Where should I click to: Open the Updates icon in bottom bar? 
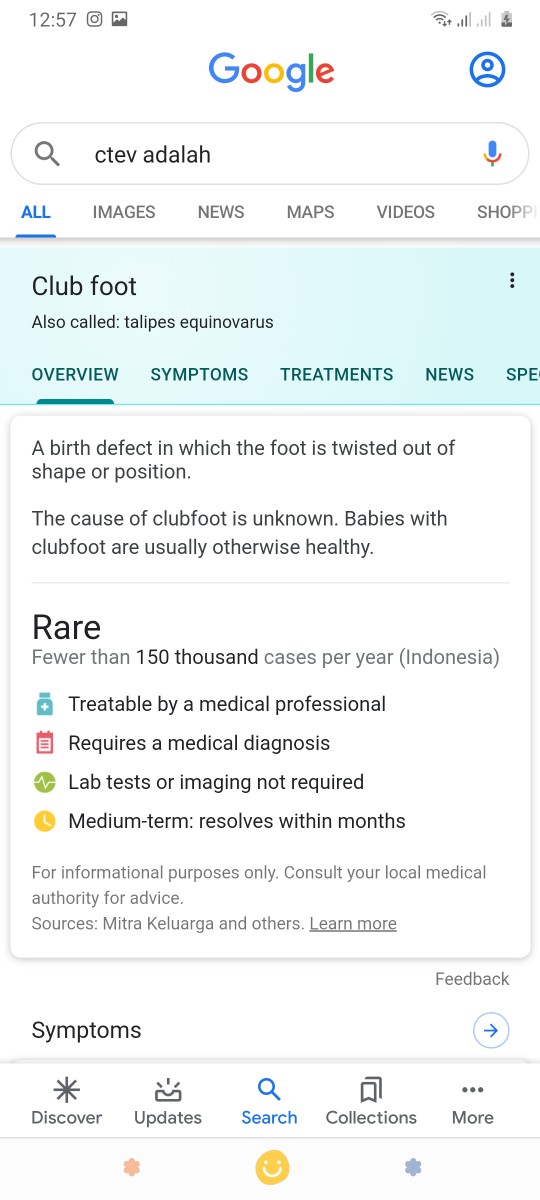(x=168, y=1090)
